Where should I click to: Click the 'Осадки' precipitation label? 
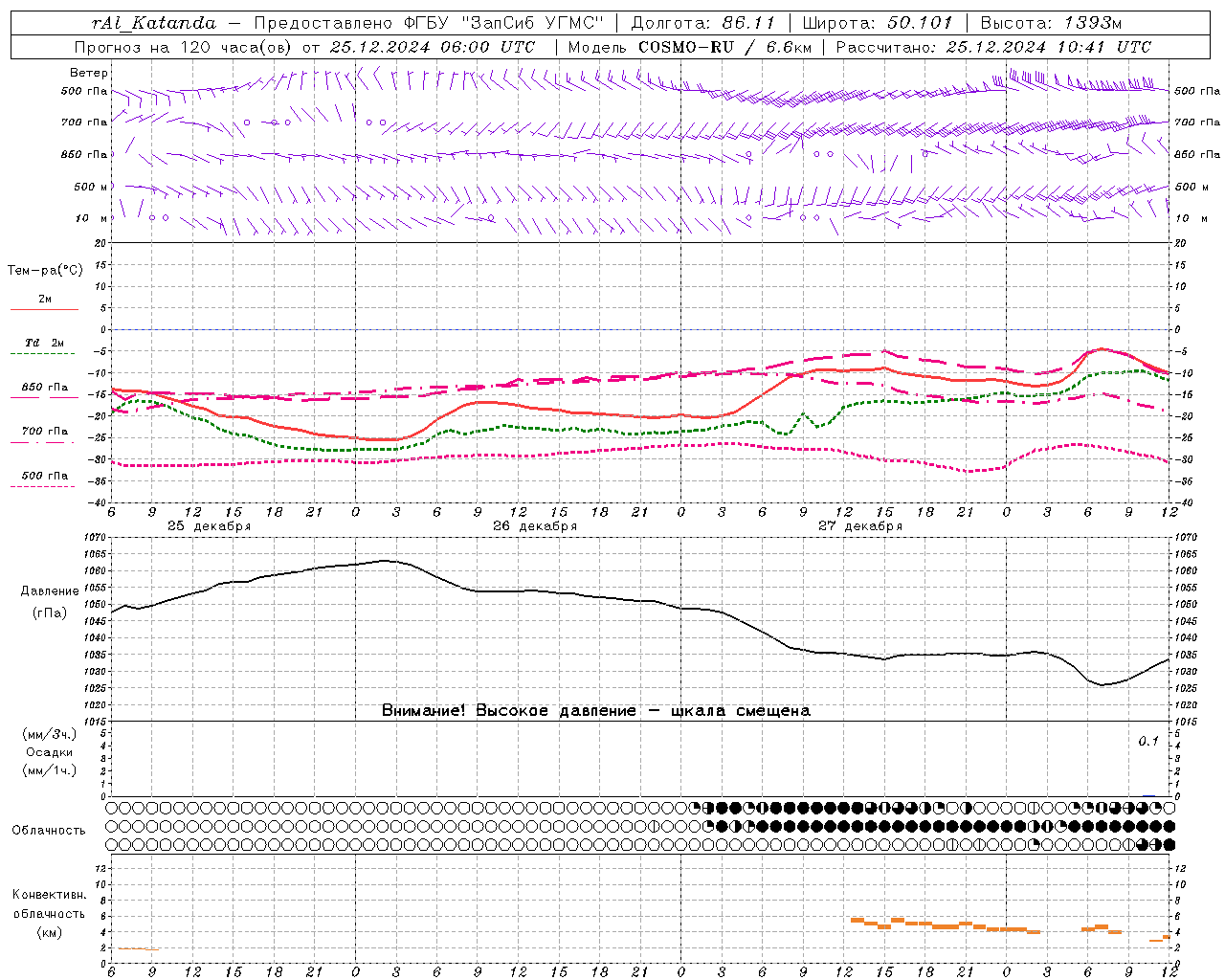(50, 752)
